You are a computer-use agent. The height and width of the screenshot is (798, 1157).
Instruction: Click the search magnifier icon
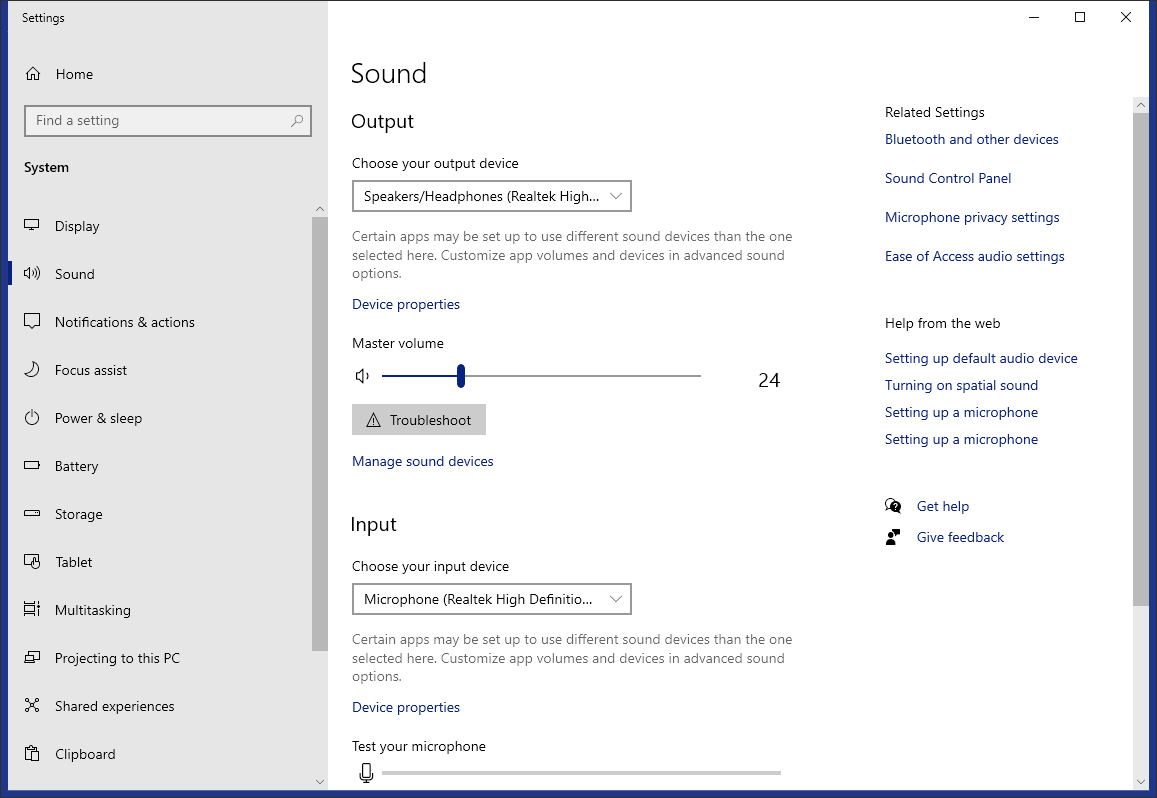[x=297, y=120]
